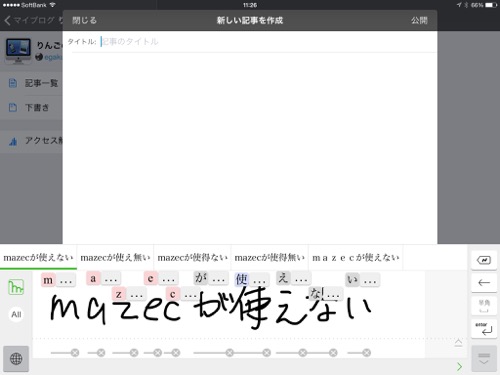Expand writing area with the up chevron
This screenshot has height=375, width=500.
coord(458,342)
